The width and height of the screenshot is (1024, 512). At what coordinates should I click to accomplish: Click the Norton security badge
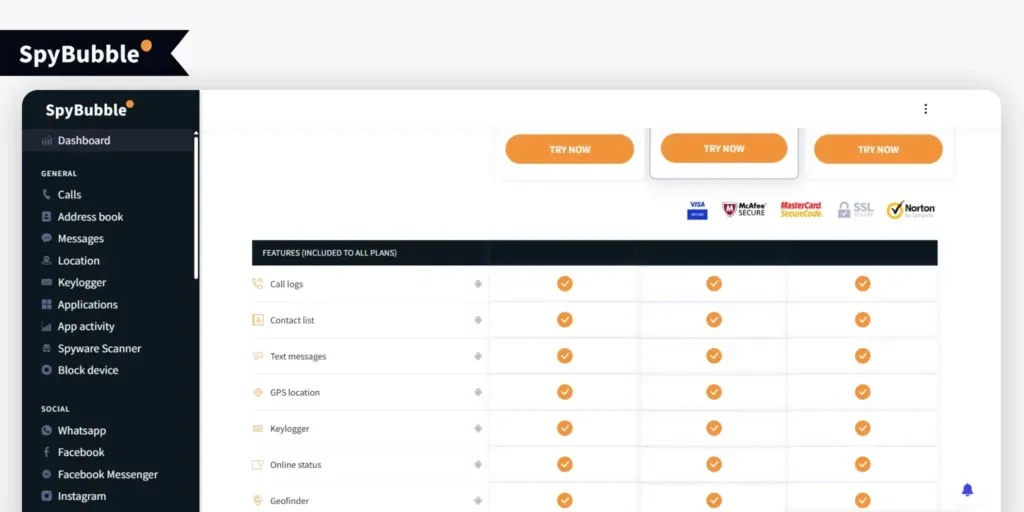pyautogui.click(x=910, y=210)
